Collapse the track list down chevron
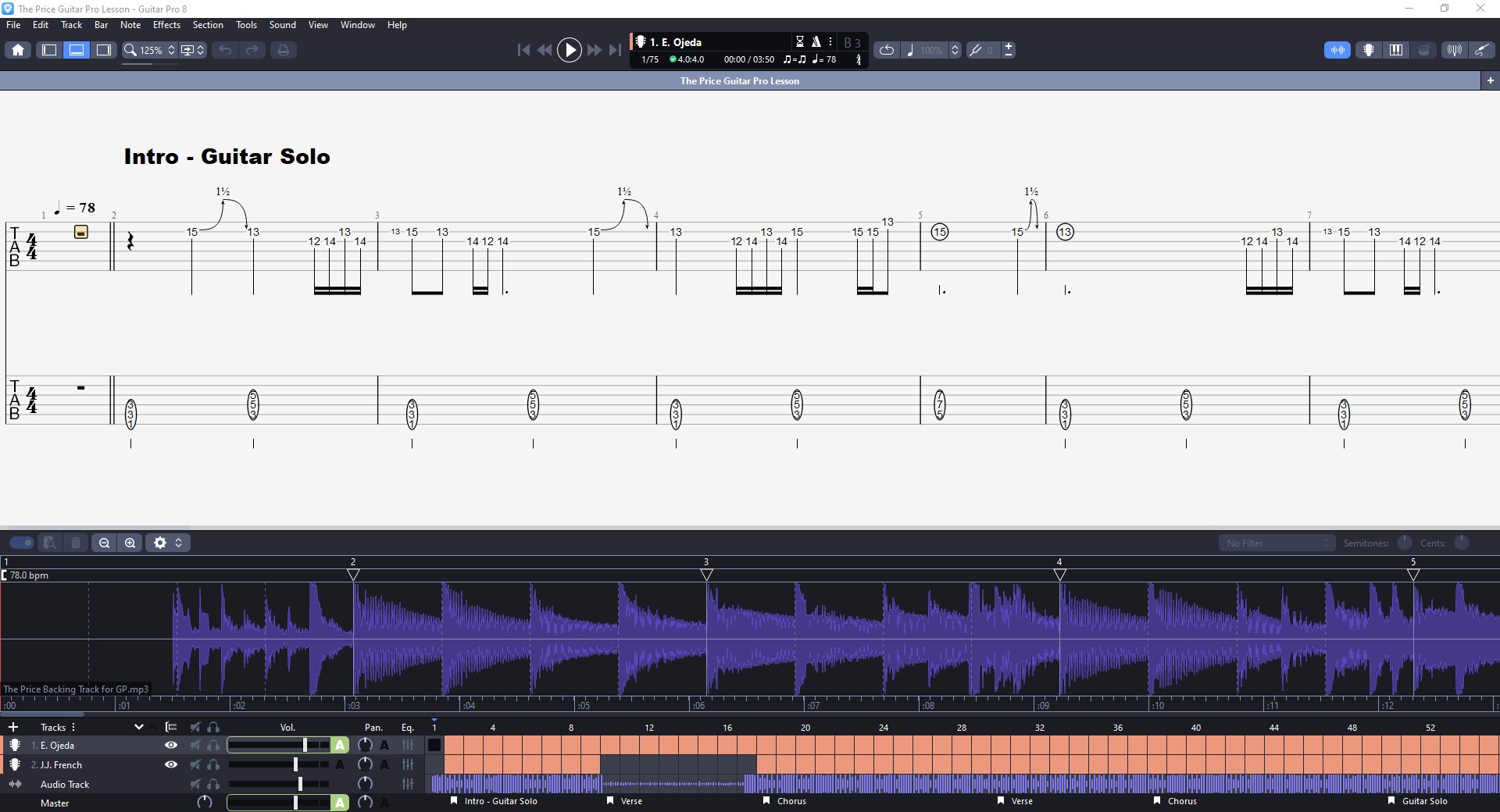 point(138,727)
